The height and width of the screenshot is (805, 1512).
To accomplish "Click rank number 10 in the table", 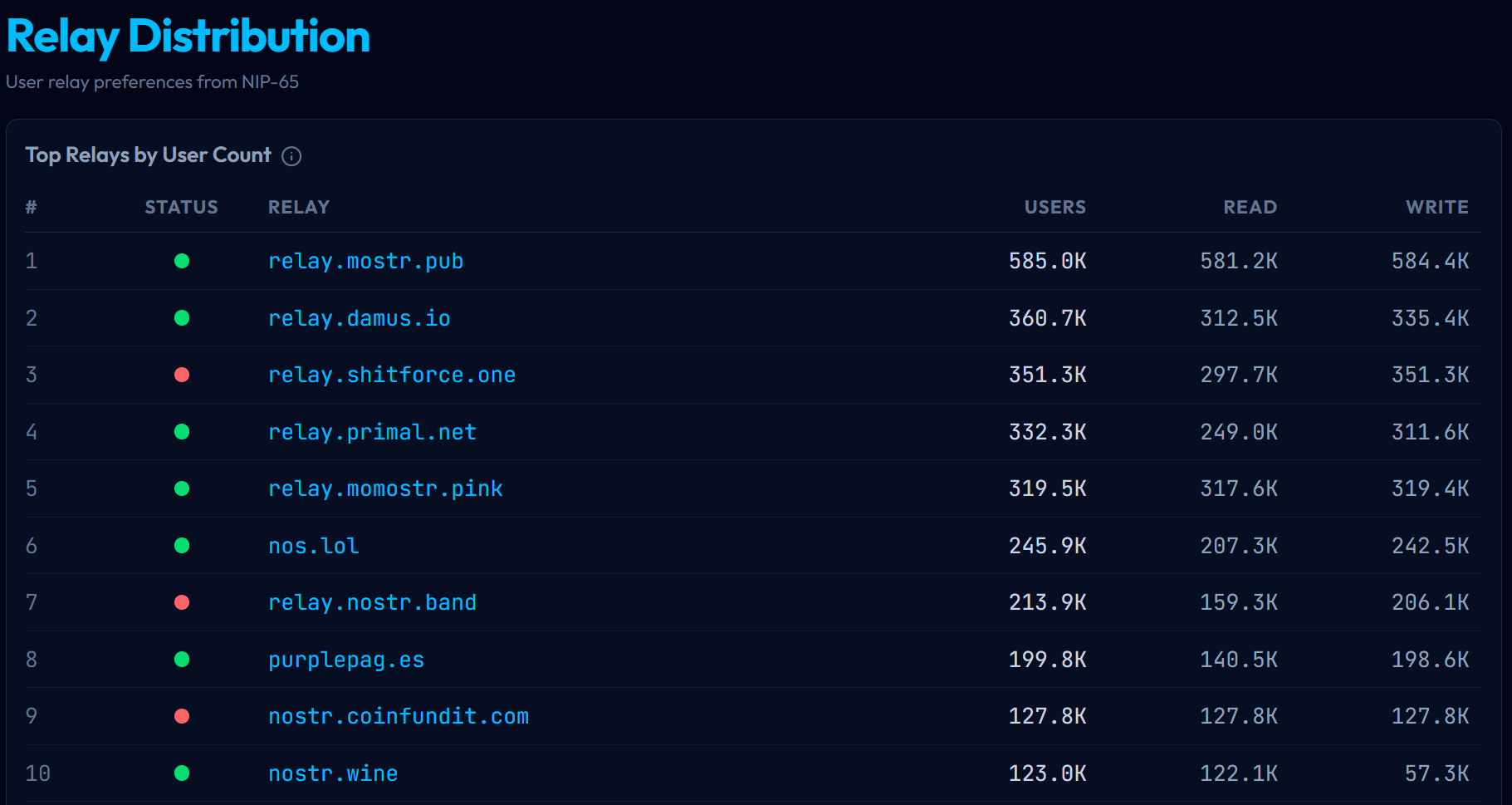I will 37,773.
